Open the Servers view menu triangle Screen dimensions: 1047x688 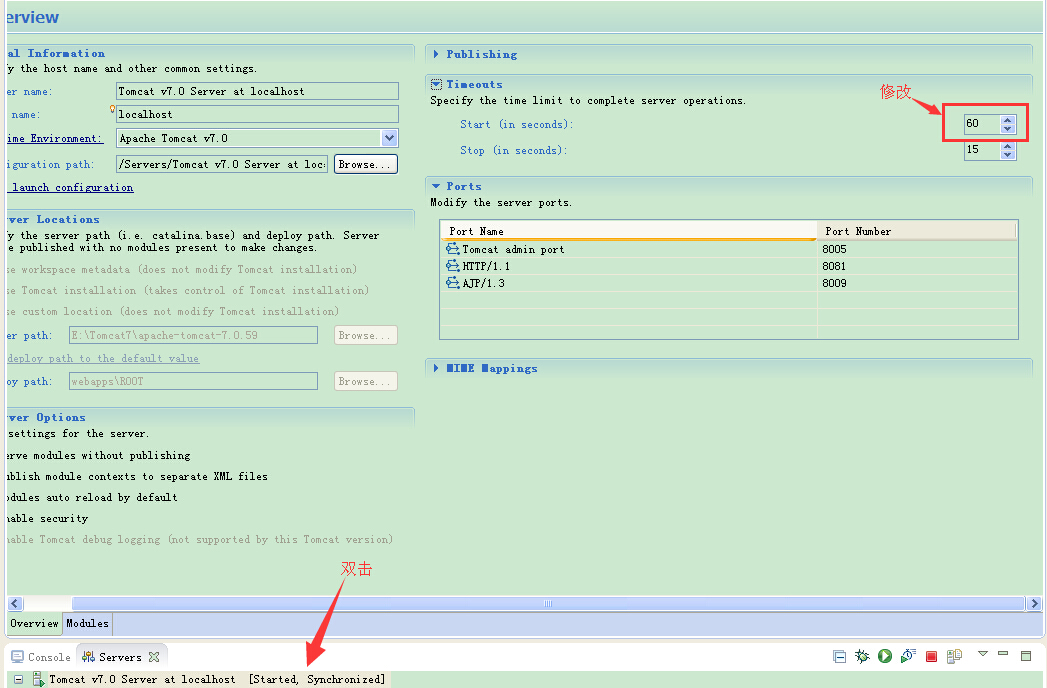click(x=982, y=654)
